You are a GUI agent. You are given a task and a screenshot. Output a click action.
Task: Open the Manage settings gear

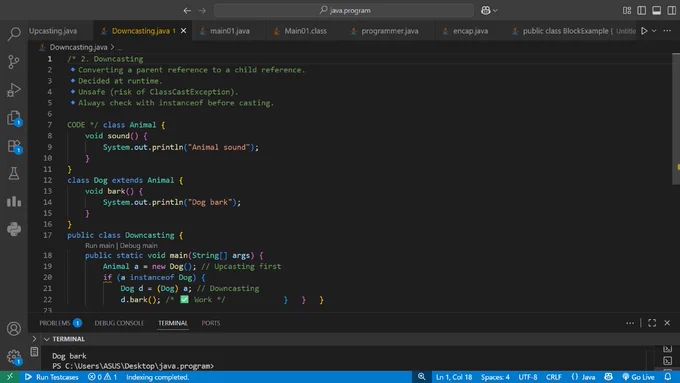[14, 357]
